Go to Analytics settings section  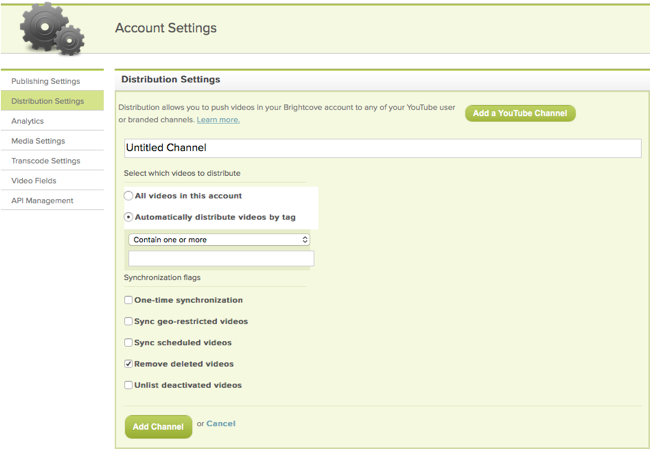coord(28,121)
